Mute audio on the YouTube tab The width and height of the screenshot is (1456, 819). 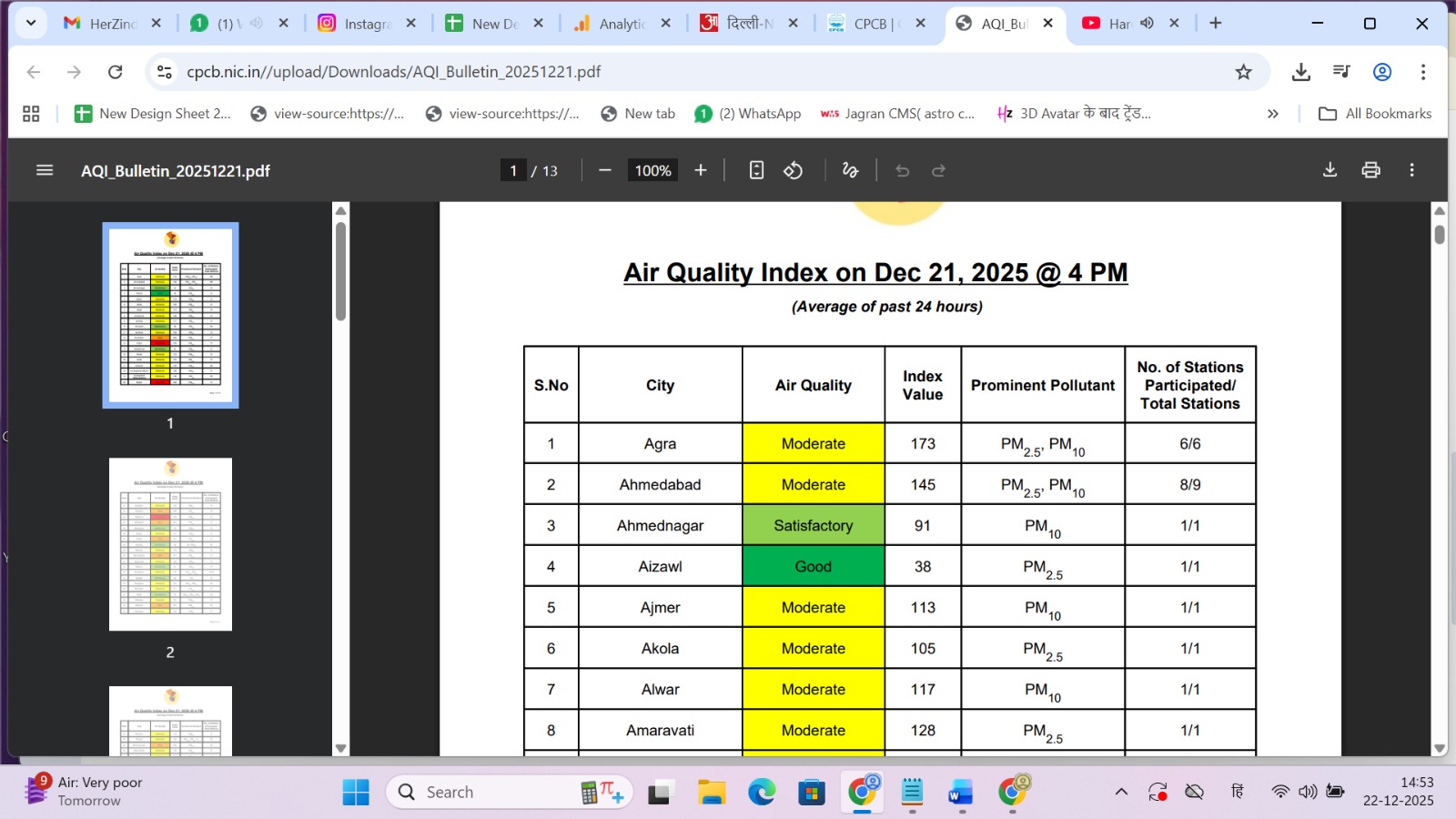(x=1148, y=23)
